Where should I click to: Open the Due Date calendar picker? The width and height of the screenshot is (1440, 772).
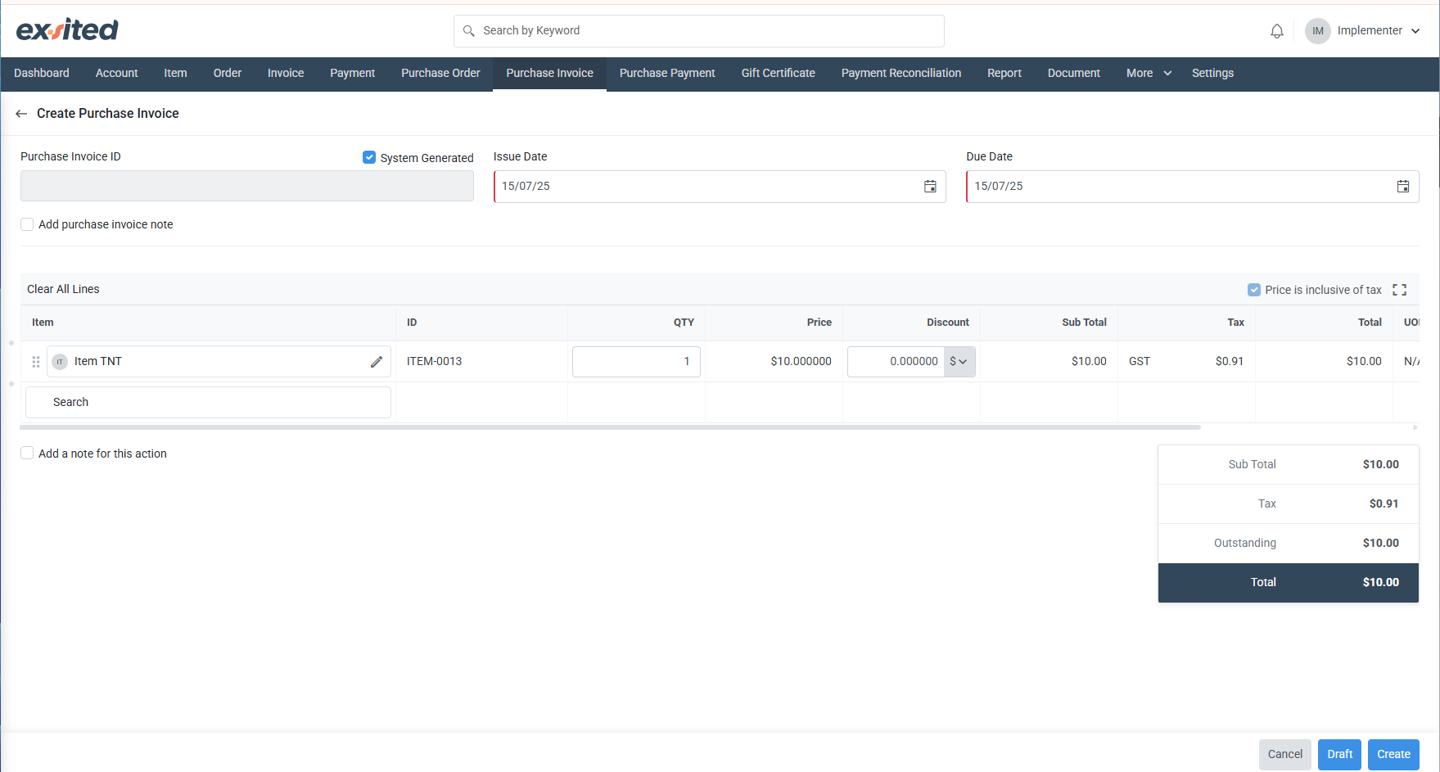1403,187
